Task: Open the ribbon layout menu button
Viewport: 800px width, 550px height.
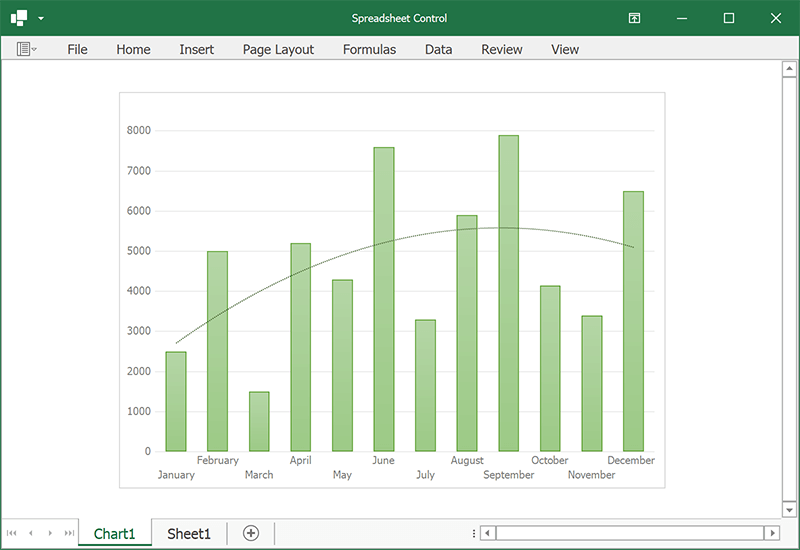Action: (26, 49)
